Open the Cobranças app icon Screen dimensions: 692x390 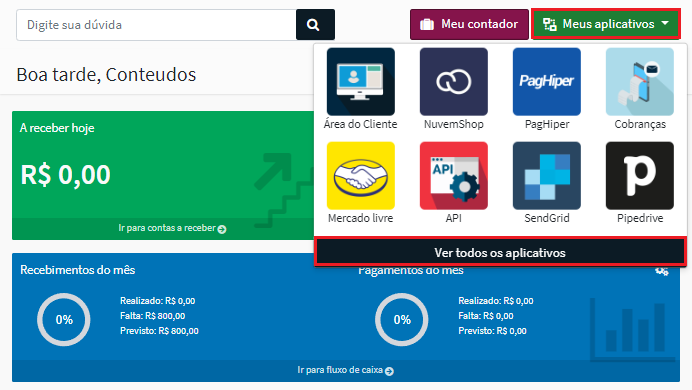640,82
